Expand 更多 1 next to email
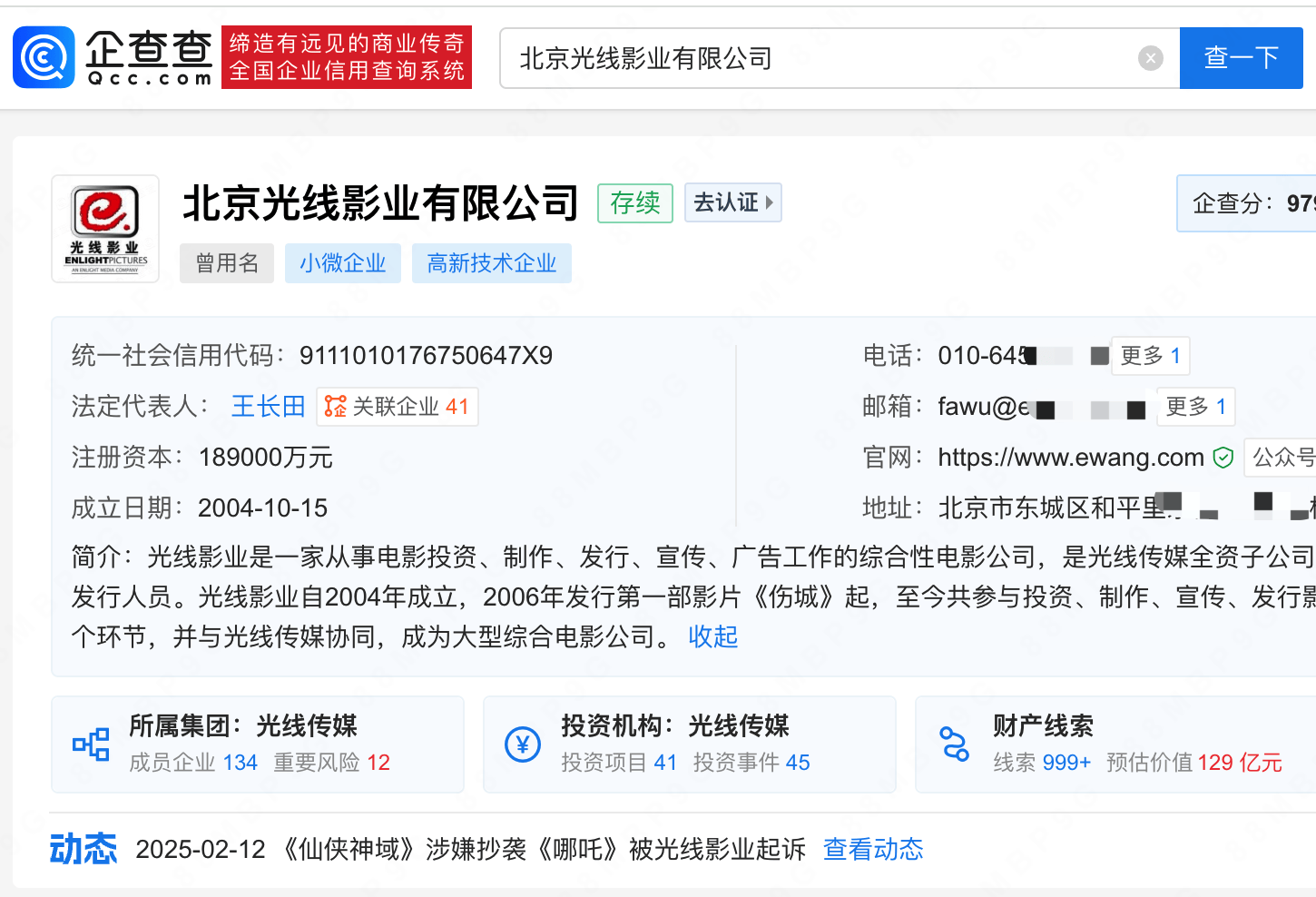The height and width of the screenshot is (897, 1316). (1195, 407)
